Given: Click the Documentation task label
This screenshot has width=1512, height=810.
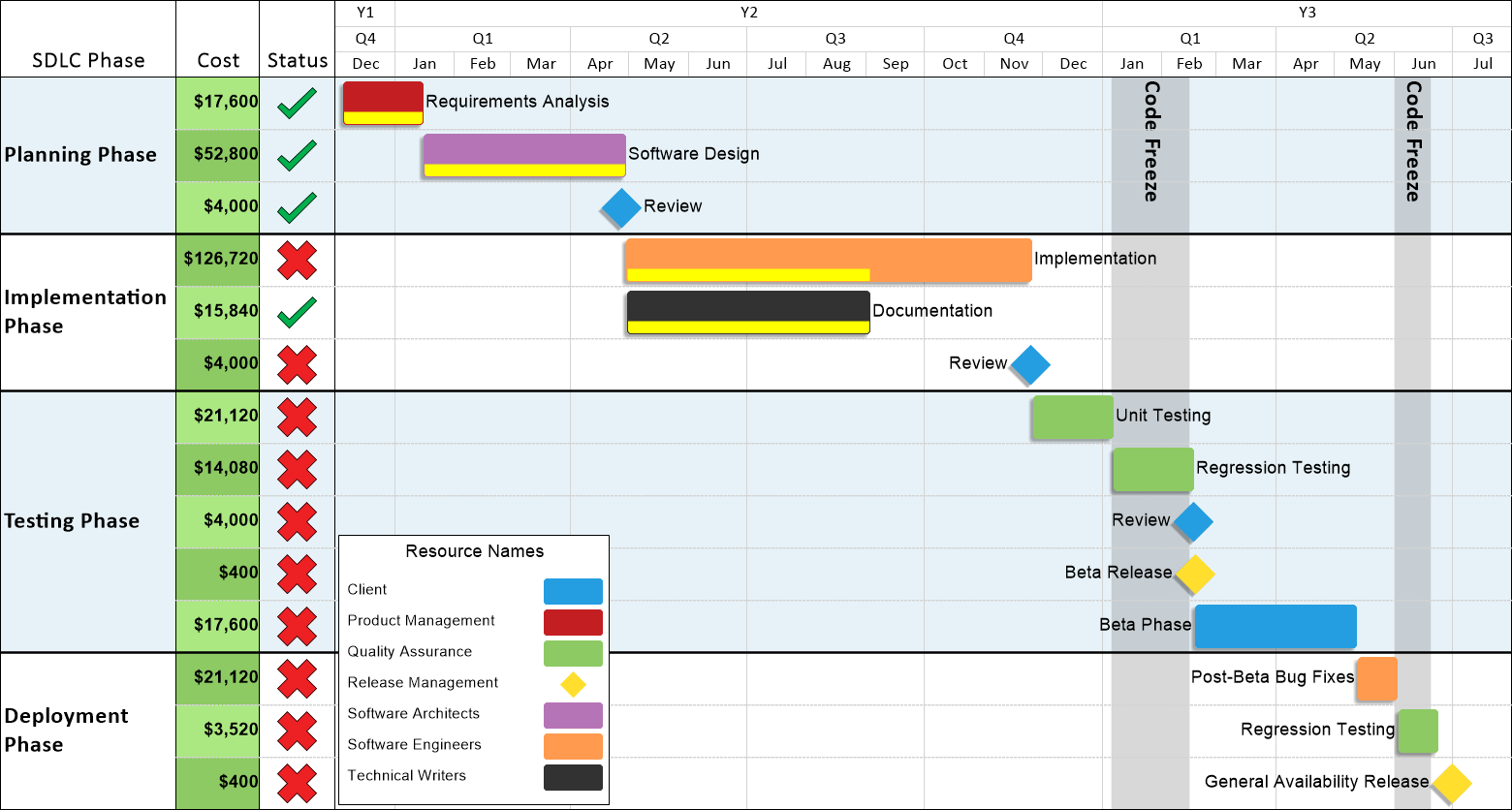Looking at the screenshot, I should pos(932,311).
